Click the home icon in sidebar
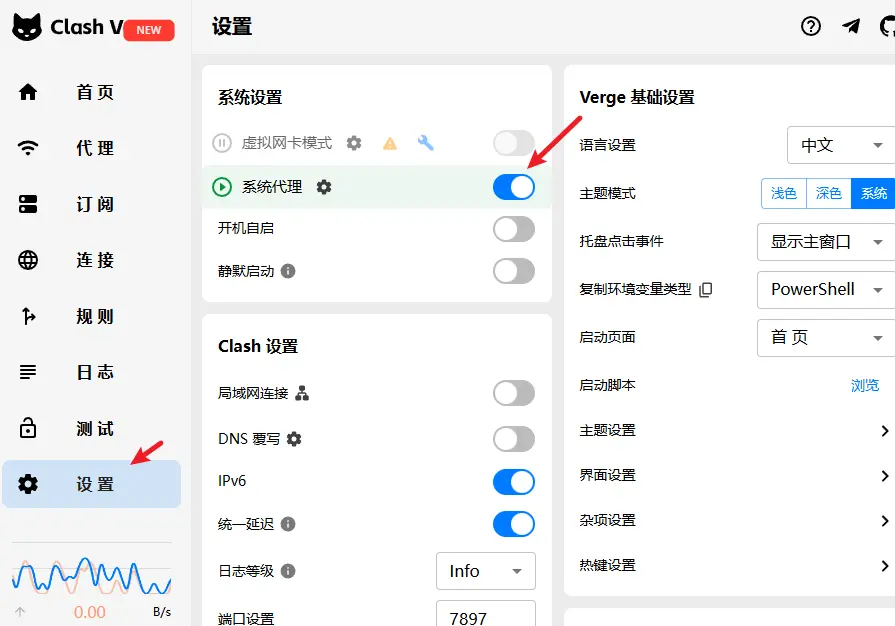Viewport: 895px width, 626px height. [x=28, y=92]
